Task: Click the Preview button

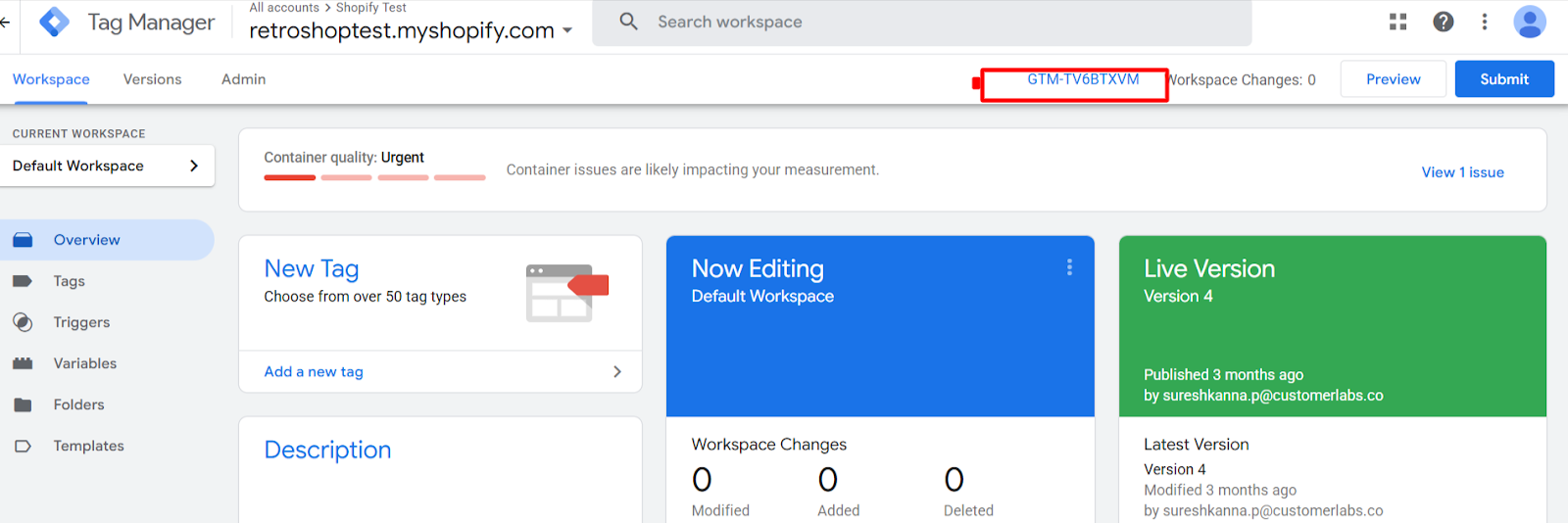Action: coord(1393,79)
